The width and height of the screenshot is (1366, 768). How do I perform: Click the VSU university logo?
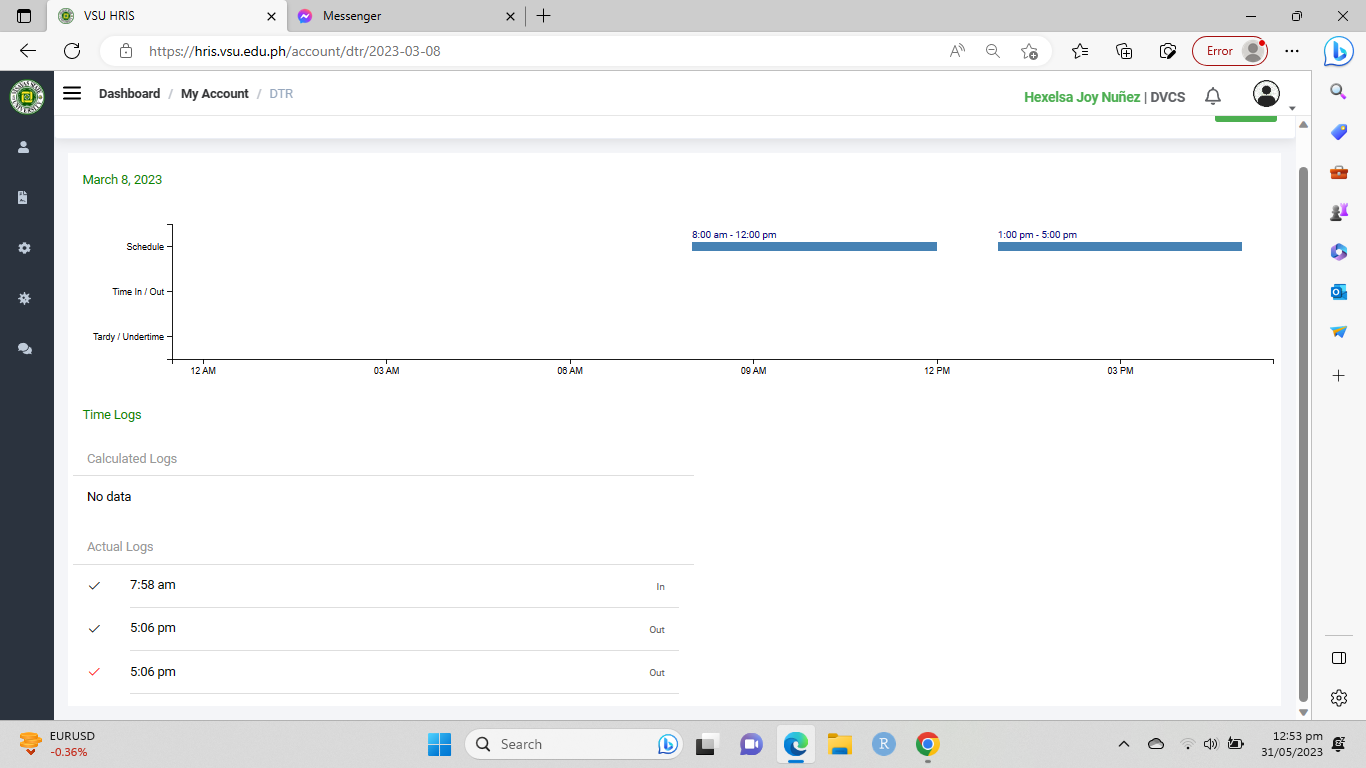[x=26, y=97]
